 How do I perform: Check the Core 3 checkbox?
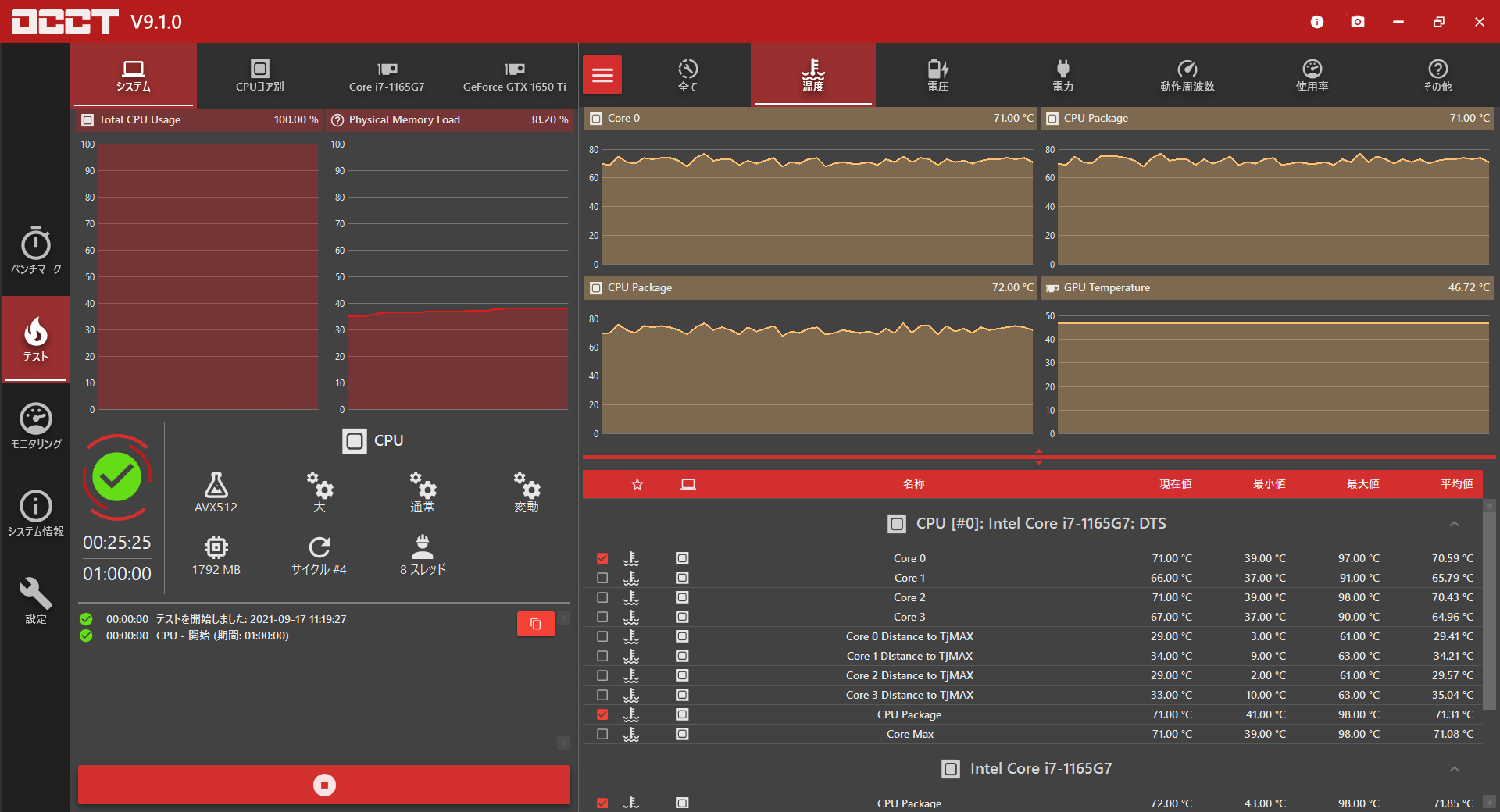click(x=602, y=617)
